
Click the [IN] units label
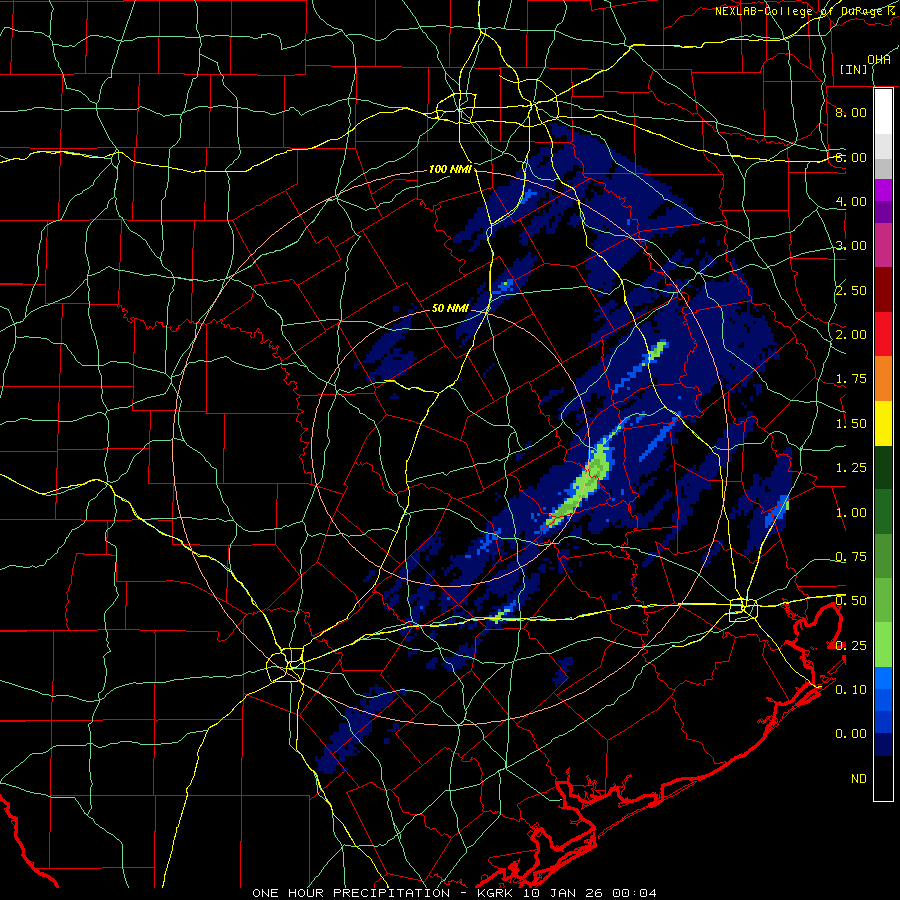coord(853,69)
